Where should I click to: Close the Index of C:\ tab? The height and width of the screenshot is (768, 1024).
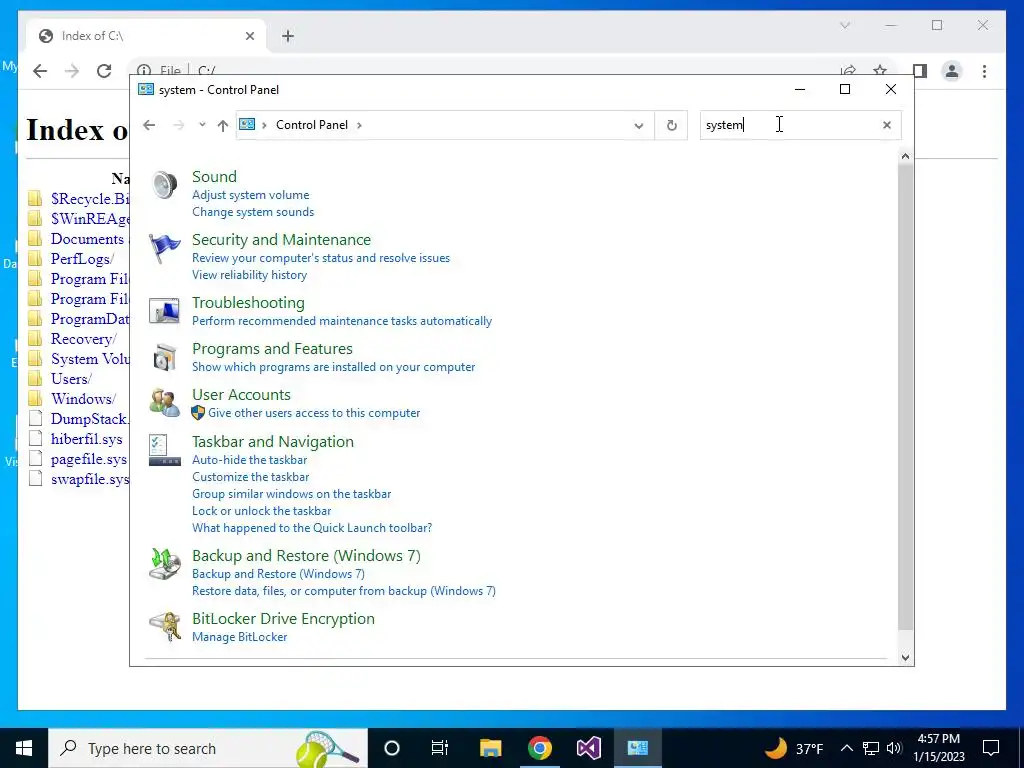[249, 36]
